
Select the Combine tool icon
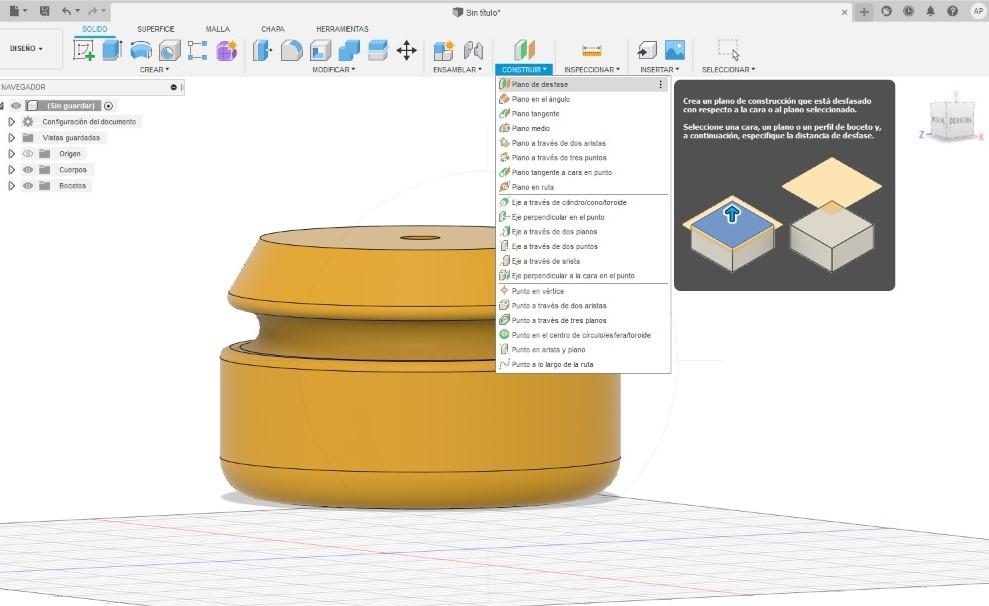pyautogui.click(x=349, y=50)
